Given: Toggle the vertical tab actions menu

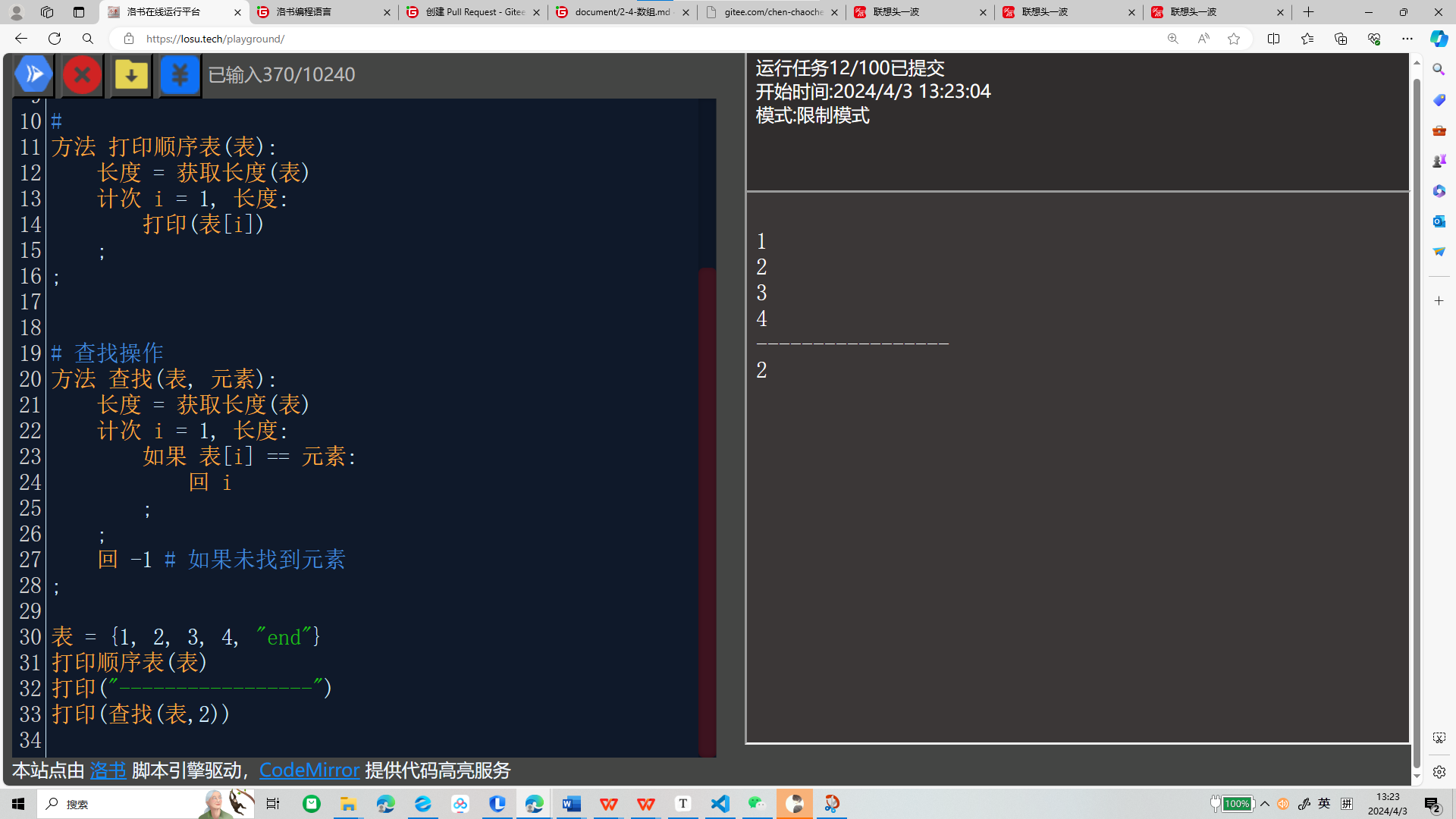Looking at the screenshot, I should click(79, 12).
